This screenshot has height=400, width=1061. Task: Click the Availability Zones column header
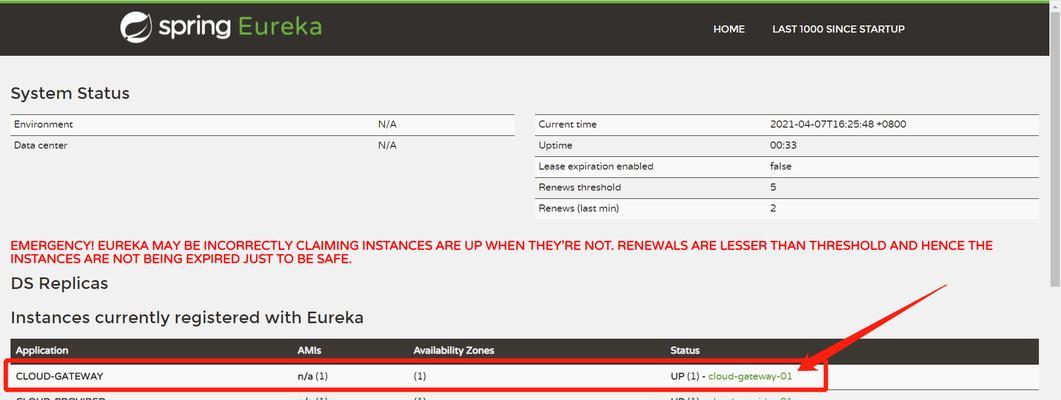[454, 351]
